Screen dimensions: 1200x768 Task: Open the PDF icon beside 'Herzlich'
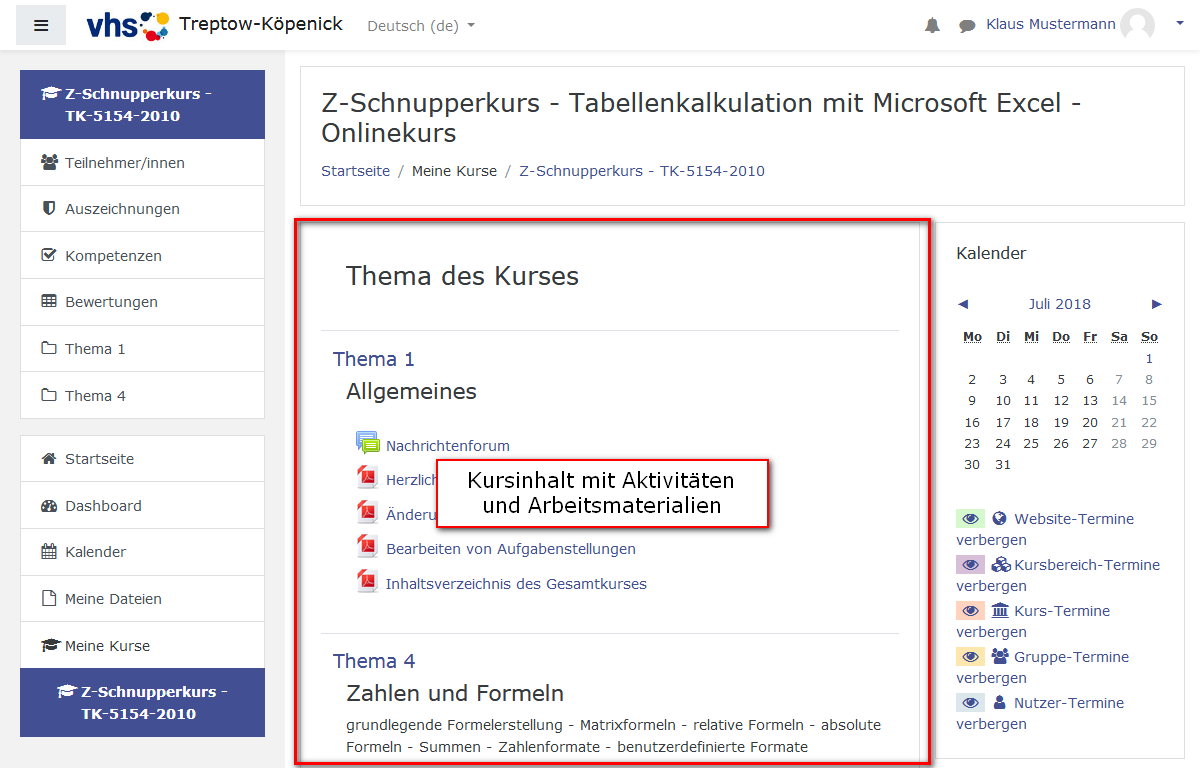368,477
